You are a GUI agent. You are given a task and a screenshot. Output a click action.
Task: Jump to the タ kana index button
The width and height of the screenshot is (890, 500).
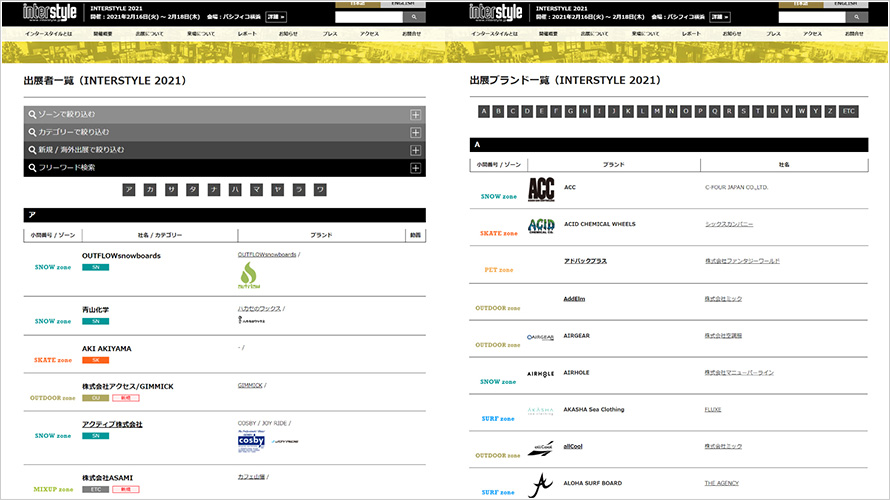pyautogui.click(x=192, y=190)
